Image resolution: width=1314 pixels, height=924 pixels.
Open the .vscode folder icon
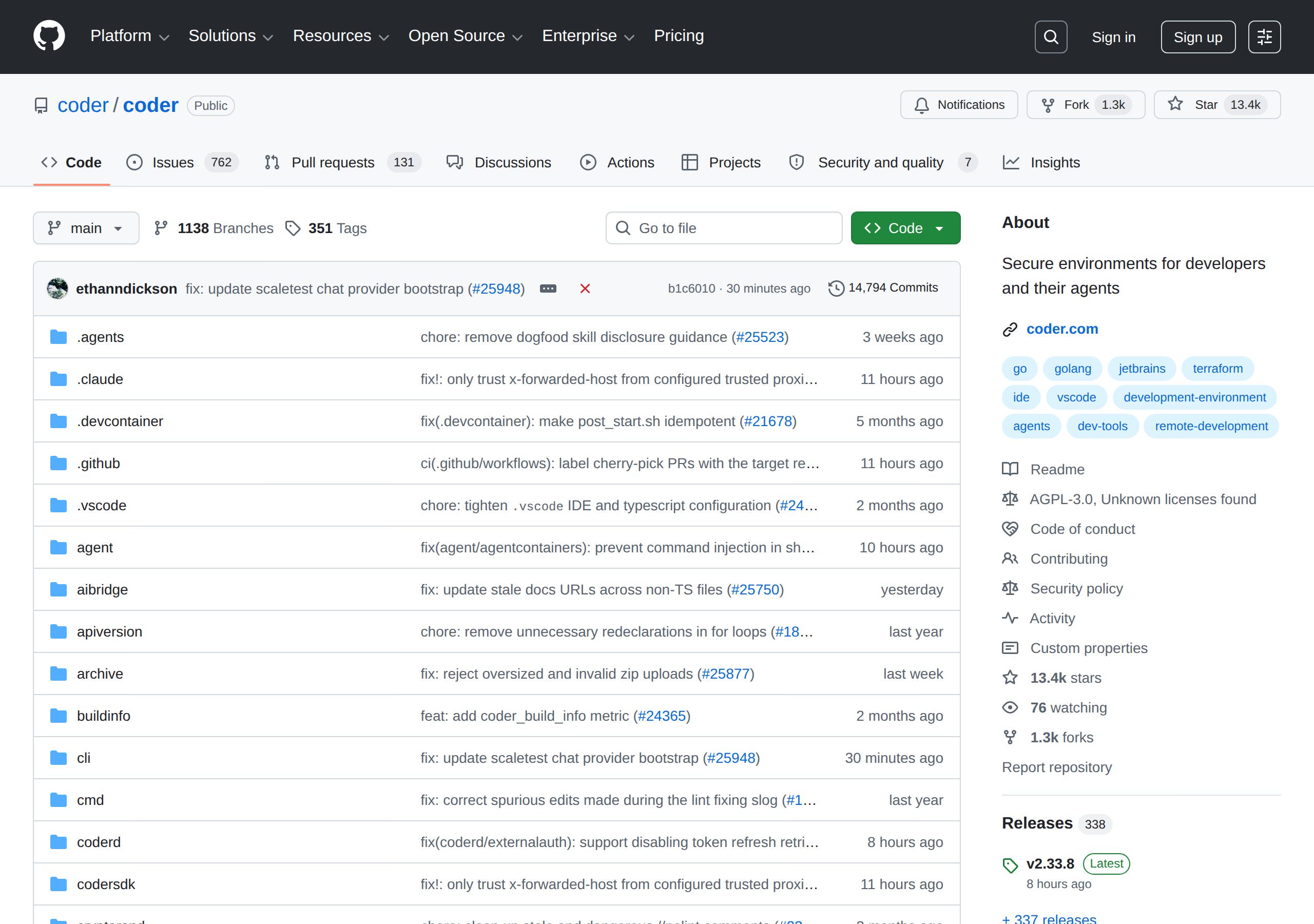(59, 506)
